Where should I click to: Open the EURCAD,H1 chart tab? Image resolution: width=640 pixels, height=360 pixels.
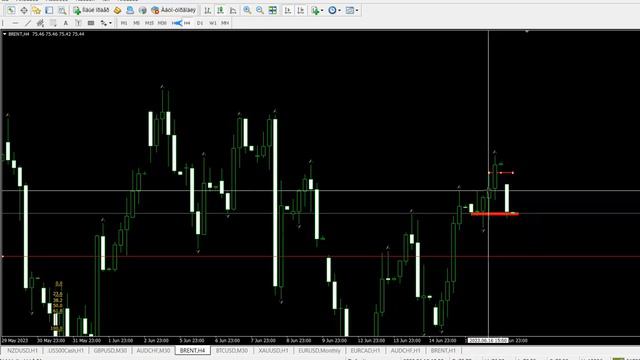tap(365, 351)
